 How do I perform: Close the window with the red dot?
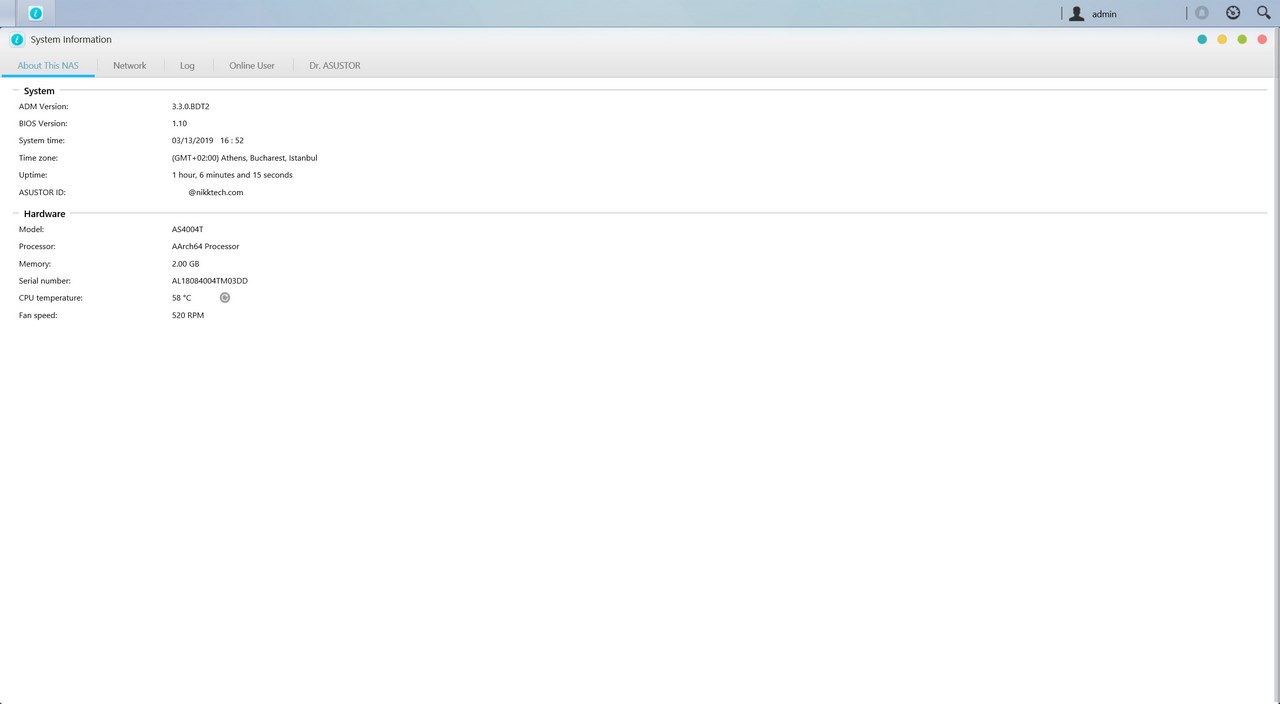tap(1262, 40)
